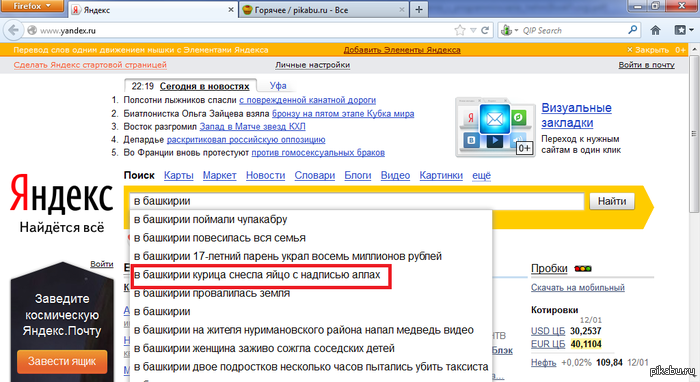Screen dimensions: 700x382
Task: Select the plain в башкирии suggestion
Action: click(311, 311)
